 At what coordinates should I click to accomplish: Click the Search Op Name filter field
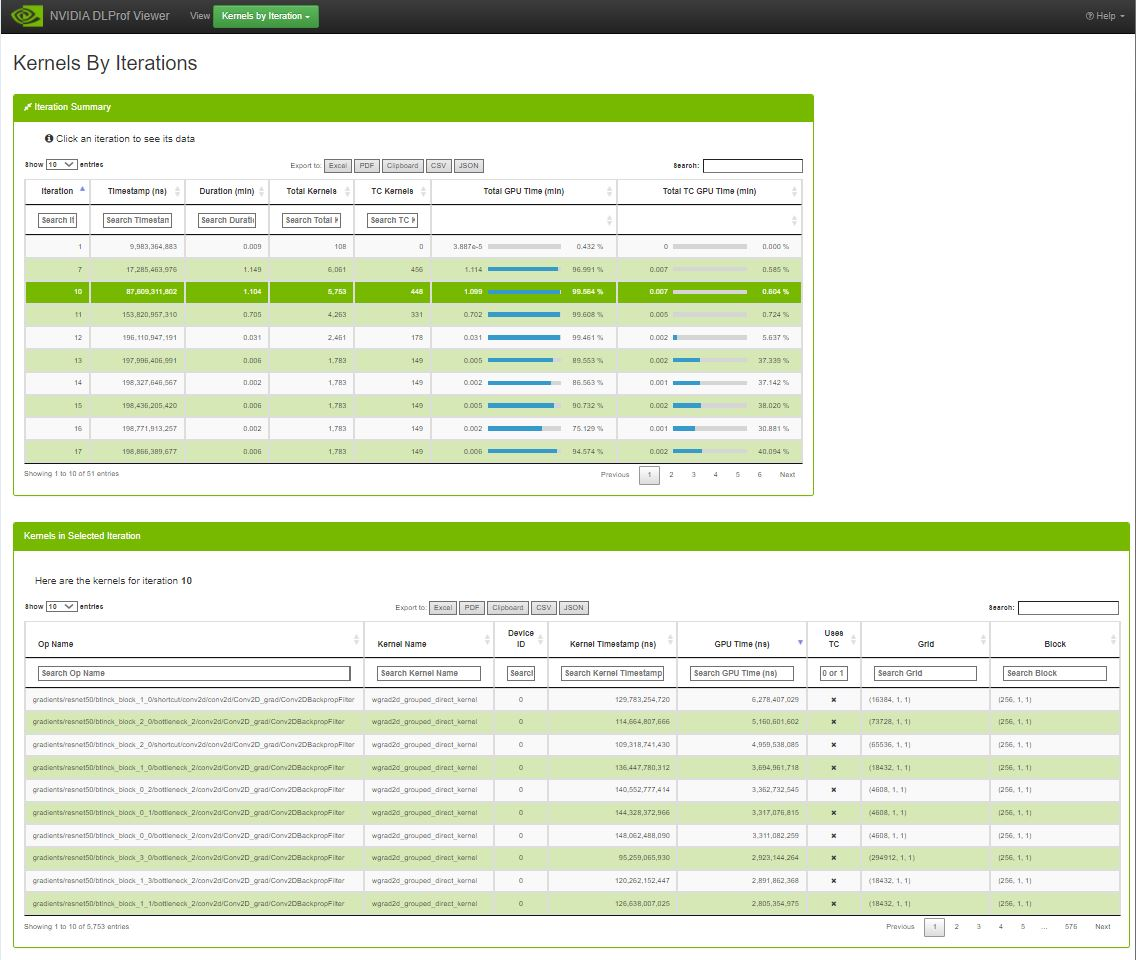coord(194,674)
